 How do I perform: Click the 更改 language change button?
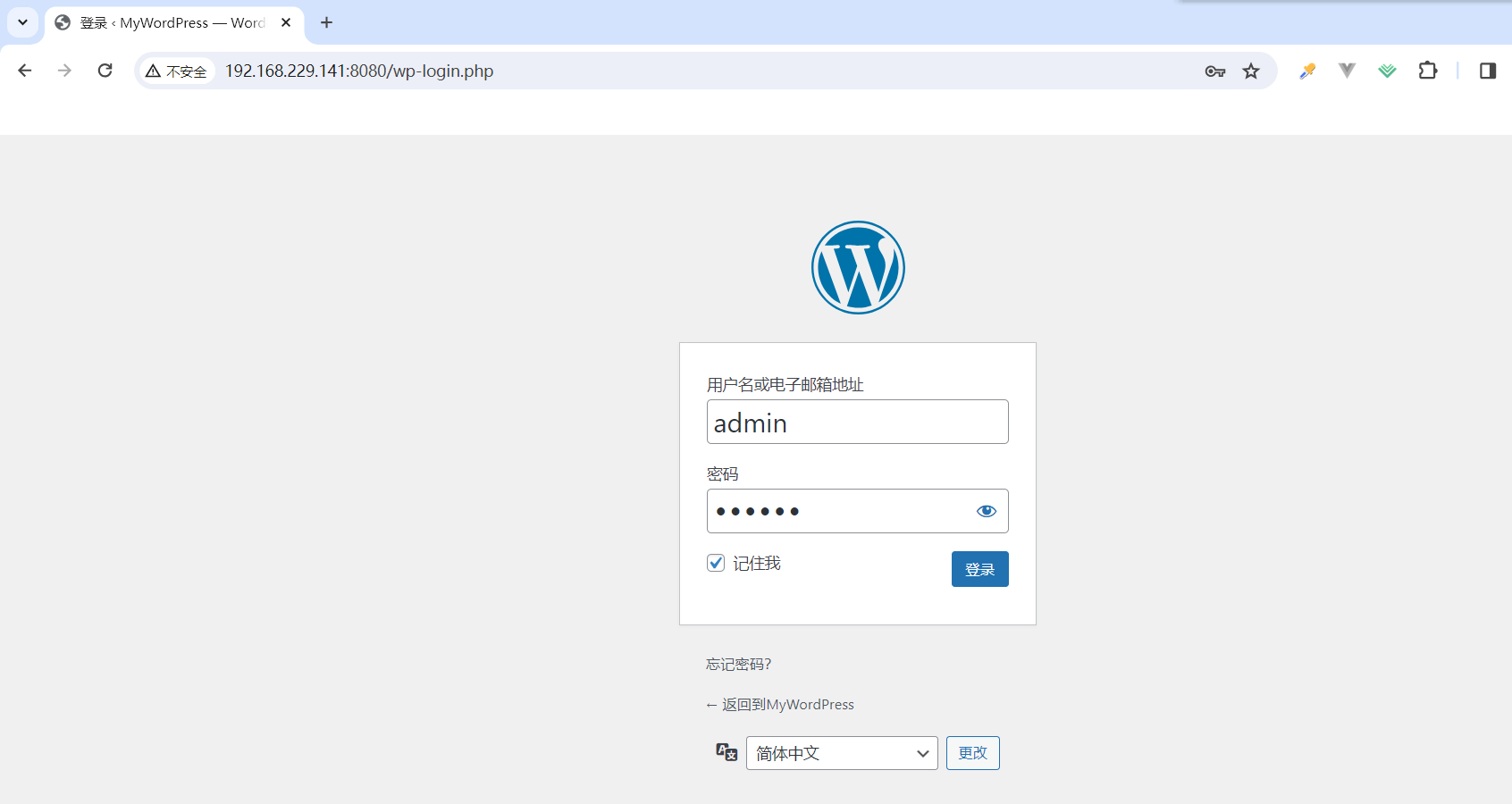click(972, 753)
